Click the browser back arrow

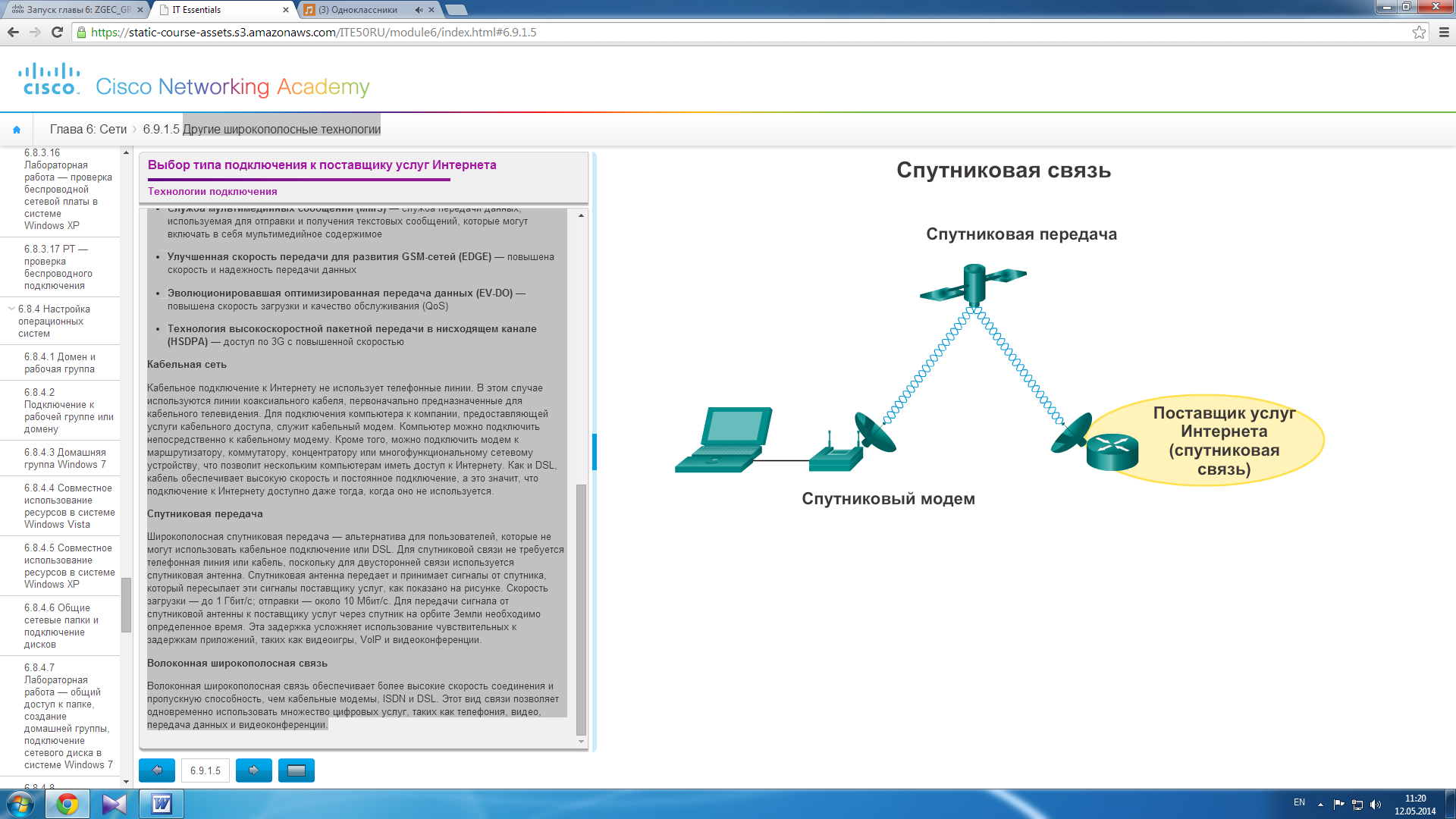13,32
